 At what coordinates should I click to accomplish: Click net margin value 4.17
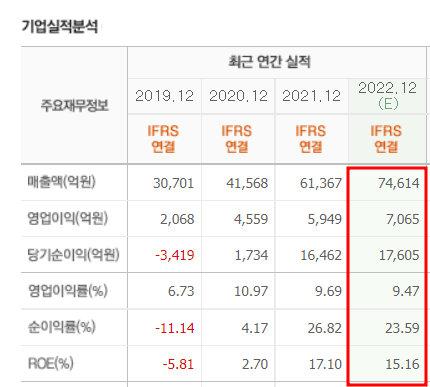(x=255, y=328)
